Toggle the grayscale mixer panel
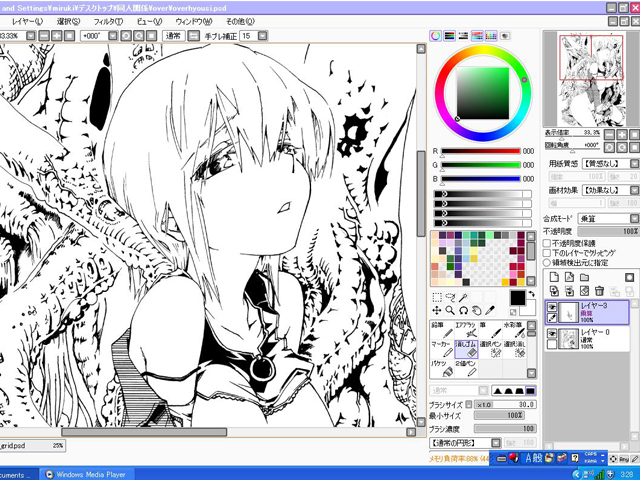This screenshot has height=480, width=640. coord(463,36)
